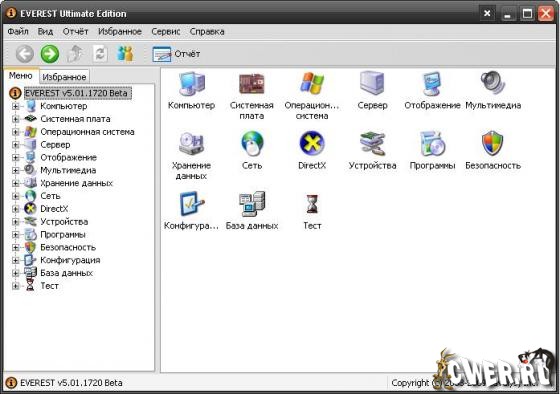560x394 pixels.
Task: Select Безопасность in the tree
Action: [x=68, y=248]
